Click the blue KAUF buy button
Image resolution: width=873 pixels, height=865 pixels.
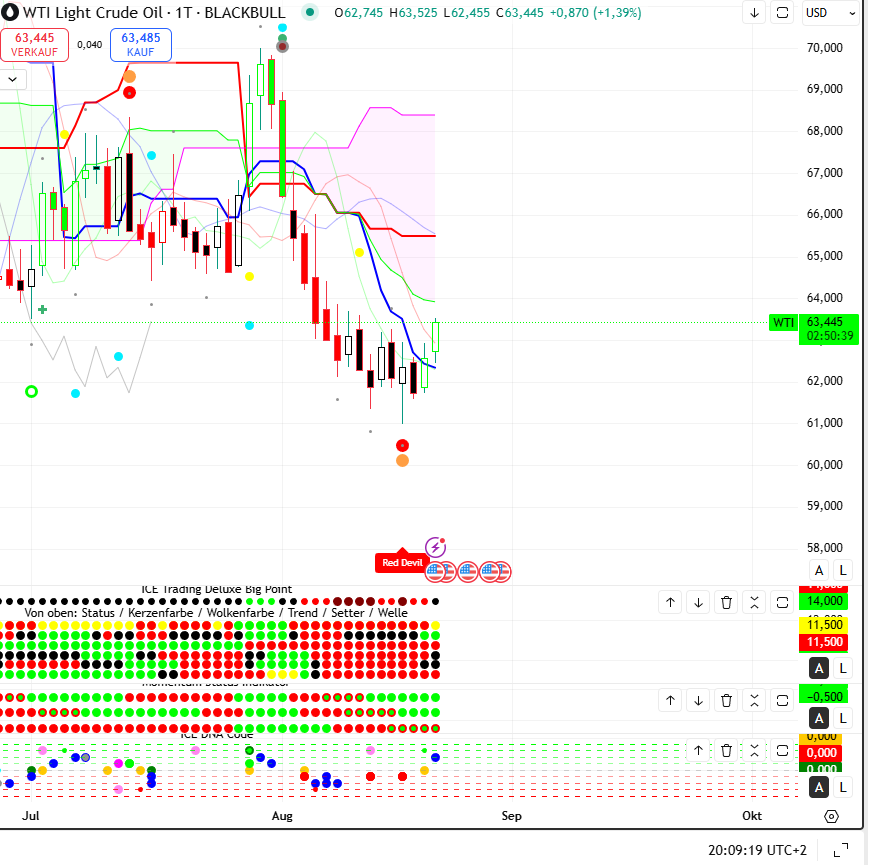141,44
